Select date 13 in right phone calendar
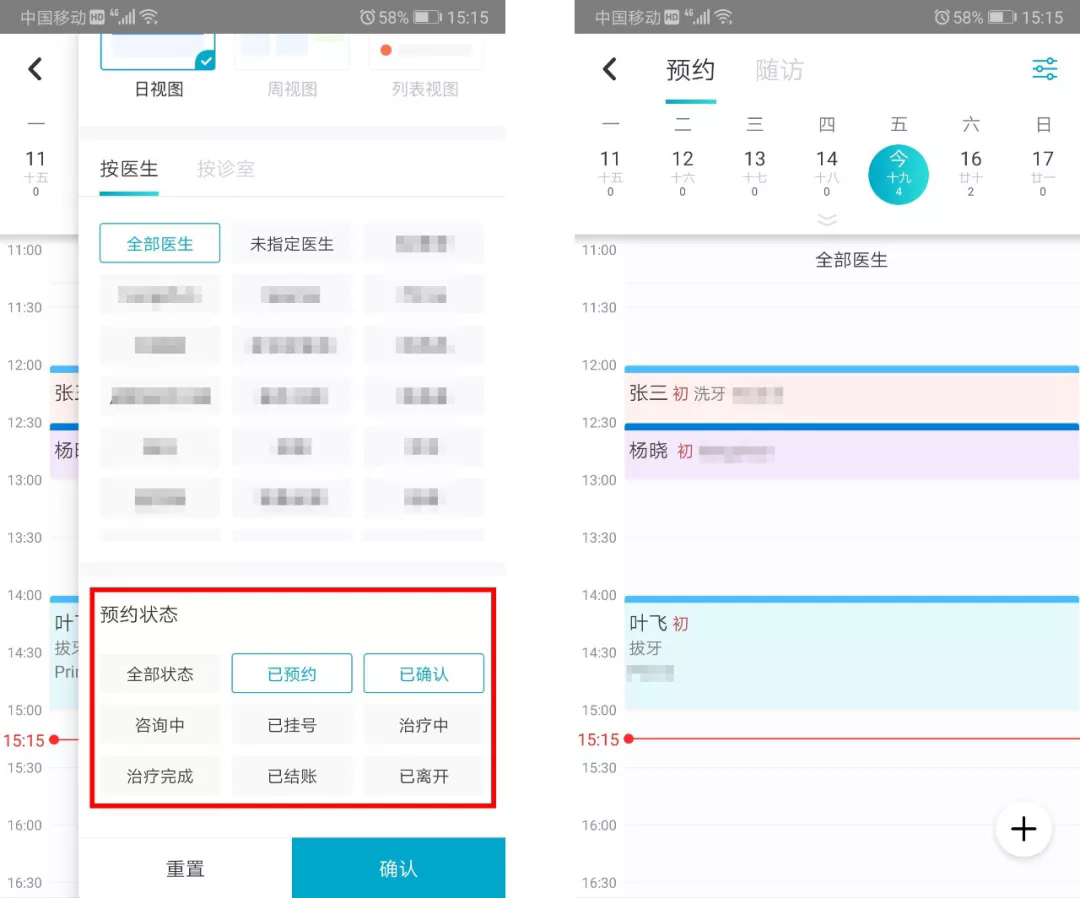Screen dimensions: 1080x898 [x=754, y=173]
